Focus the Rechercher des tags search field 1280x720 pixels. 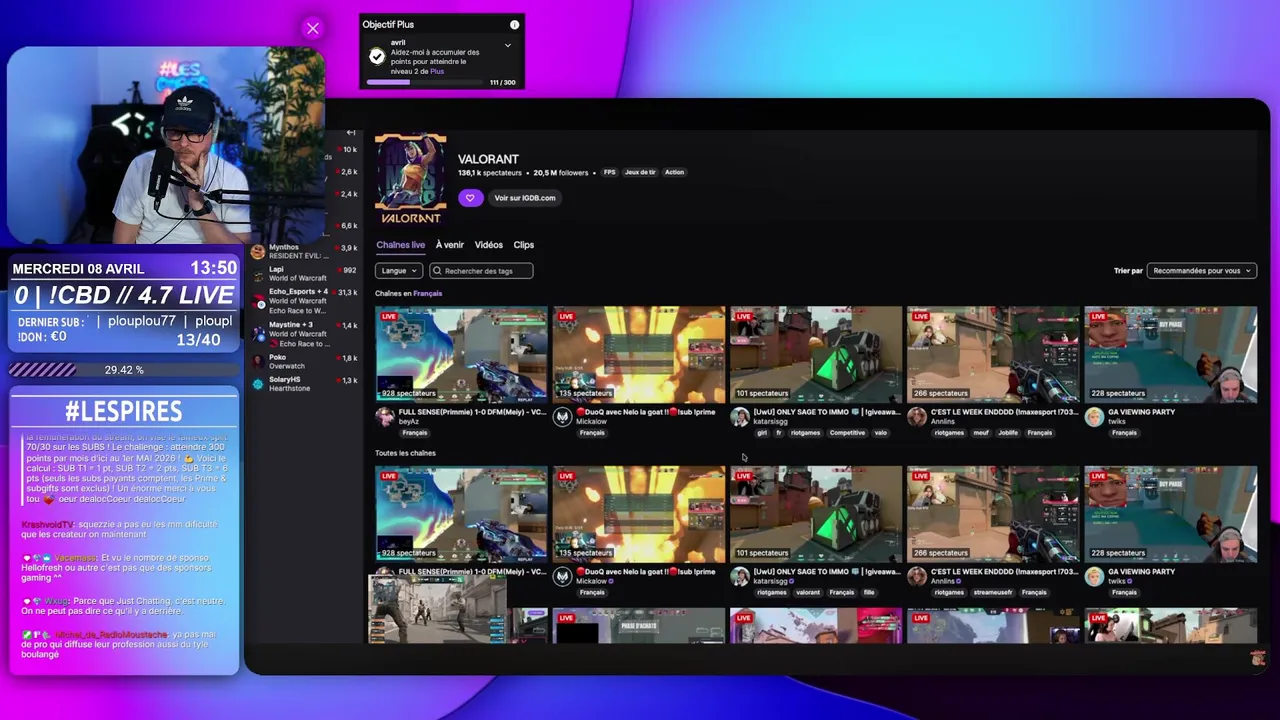[481, 271]
